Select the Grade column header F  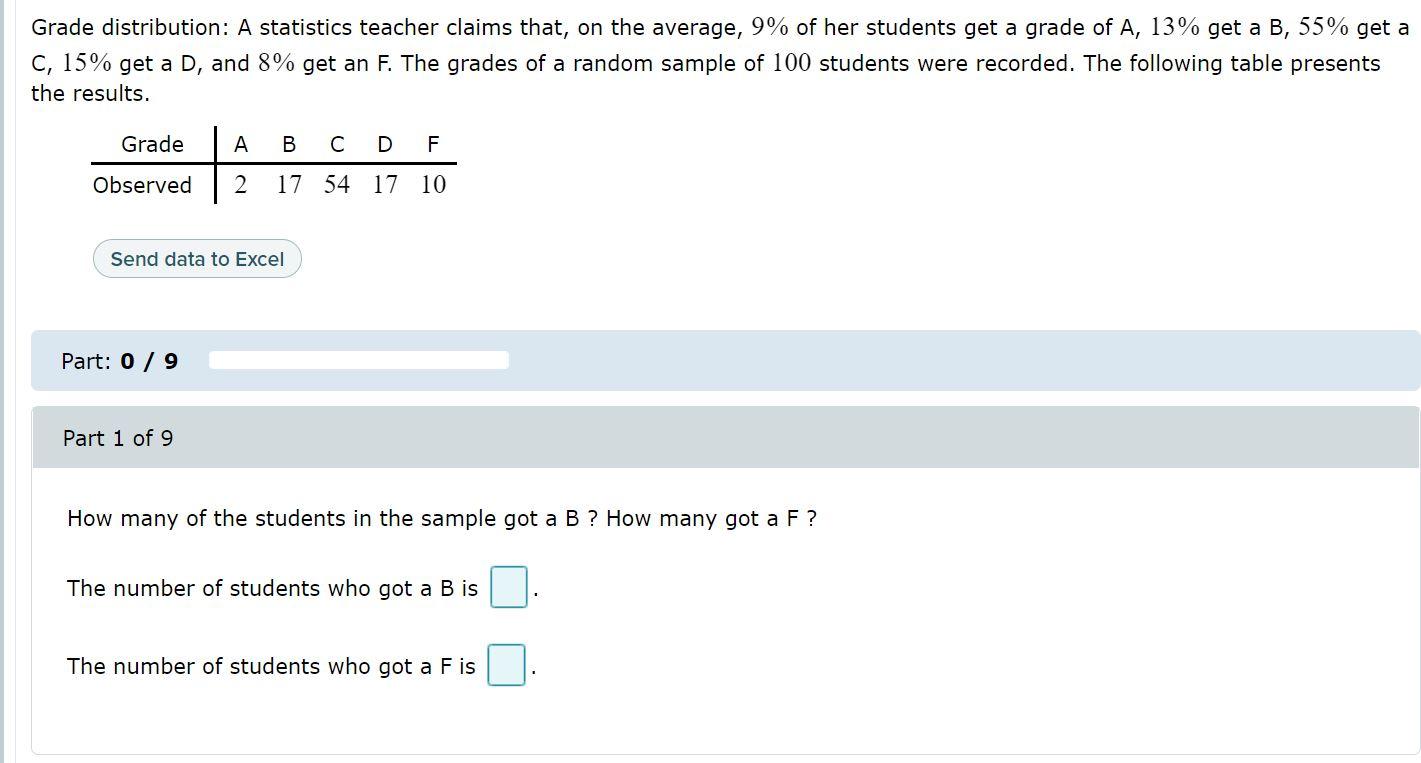[x=432, y=144]
